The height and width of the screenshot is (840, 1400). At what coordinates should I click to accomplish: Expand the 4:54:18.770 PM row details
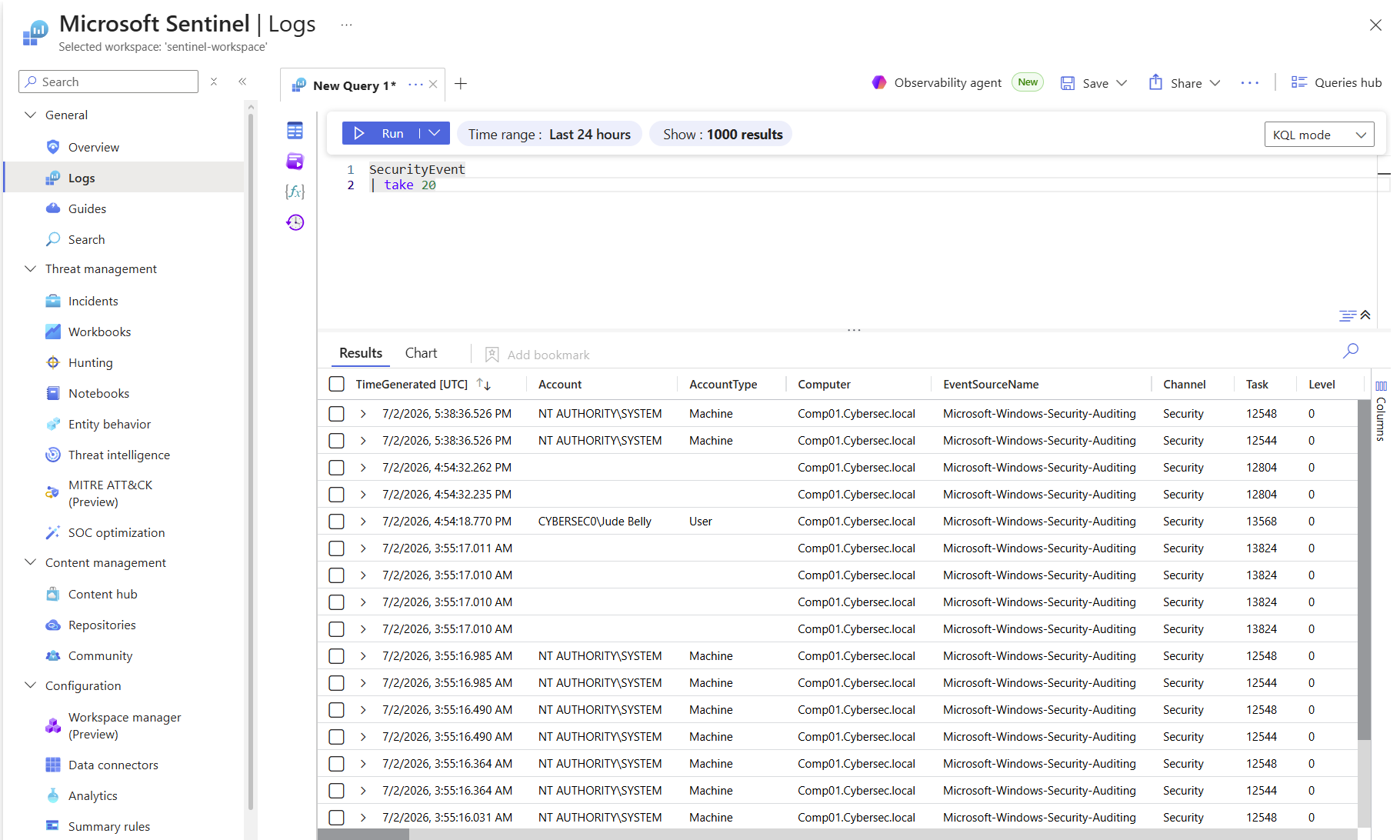(x=363, y=522)
